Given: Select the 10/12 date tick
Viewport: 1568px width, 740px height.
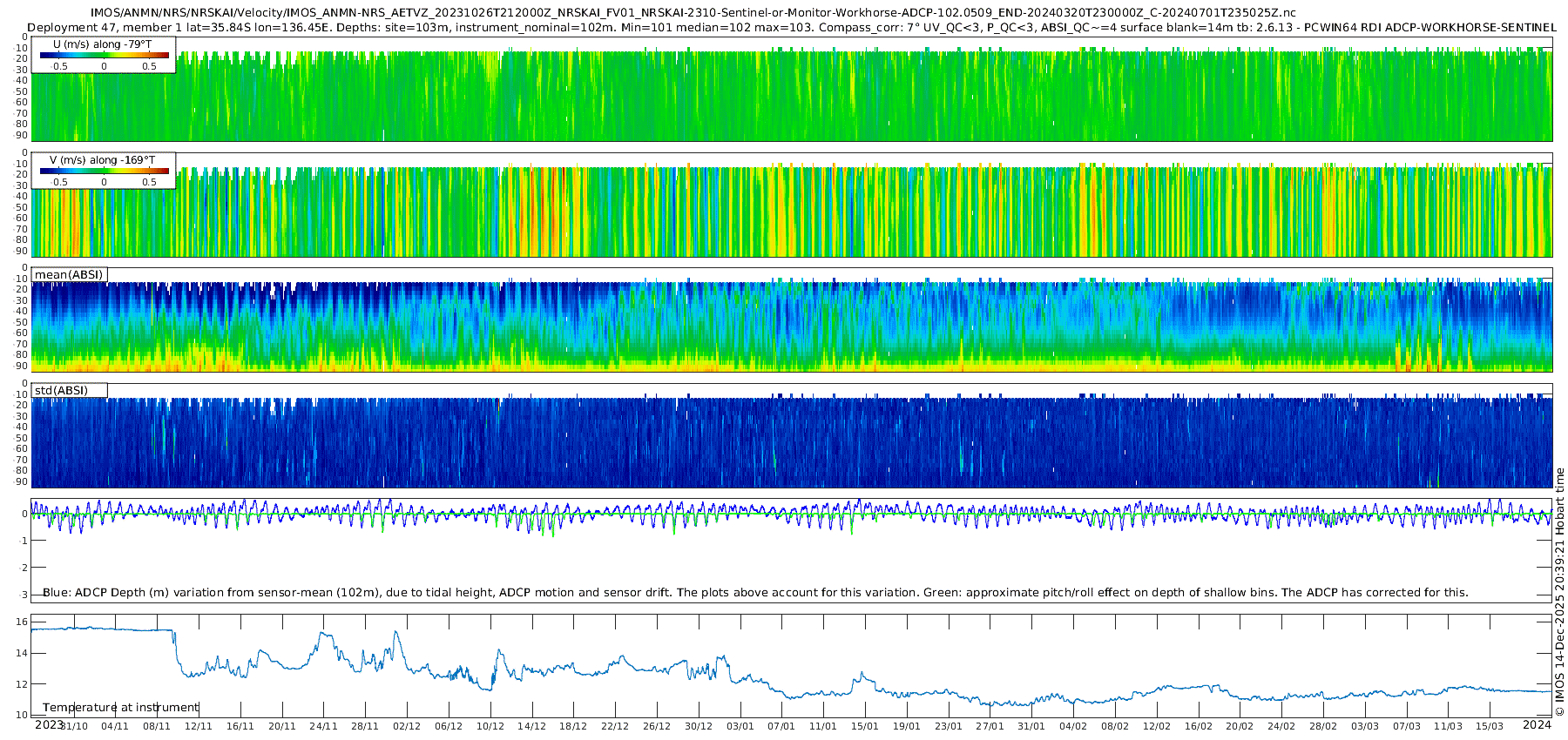Looking at the screenshot, I should (490, 726).
